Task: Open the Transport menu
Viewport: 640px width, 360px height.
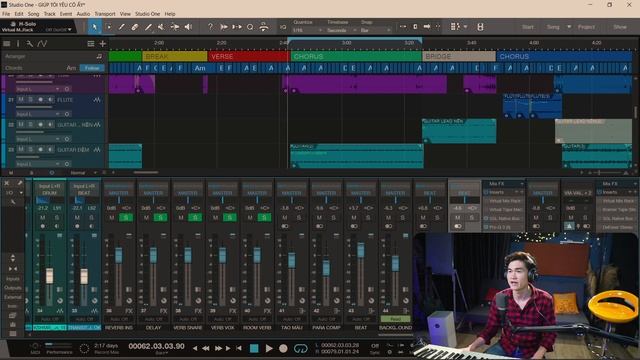Action: click(x=105, y=14)
